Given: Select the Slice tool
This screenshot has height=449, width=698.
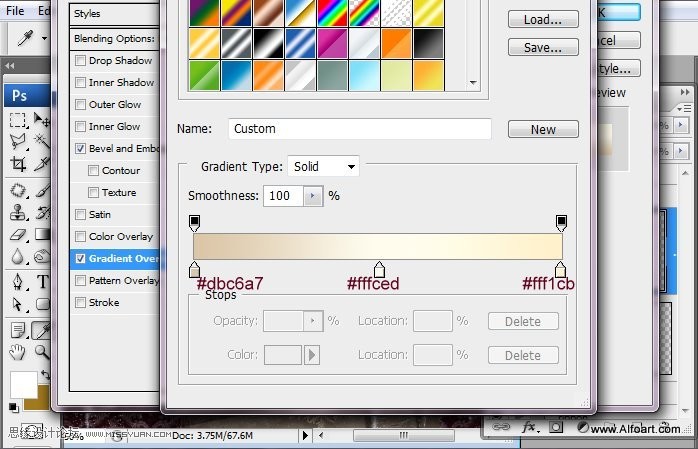Looking at the screenshot, I should pos(42,164).
